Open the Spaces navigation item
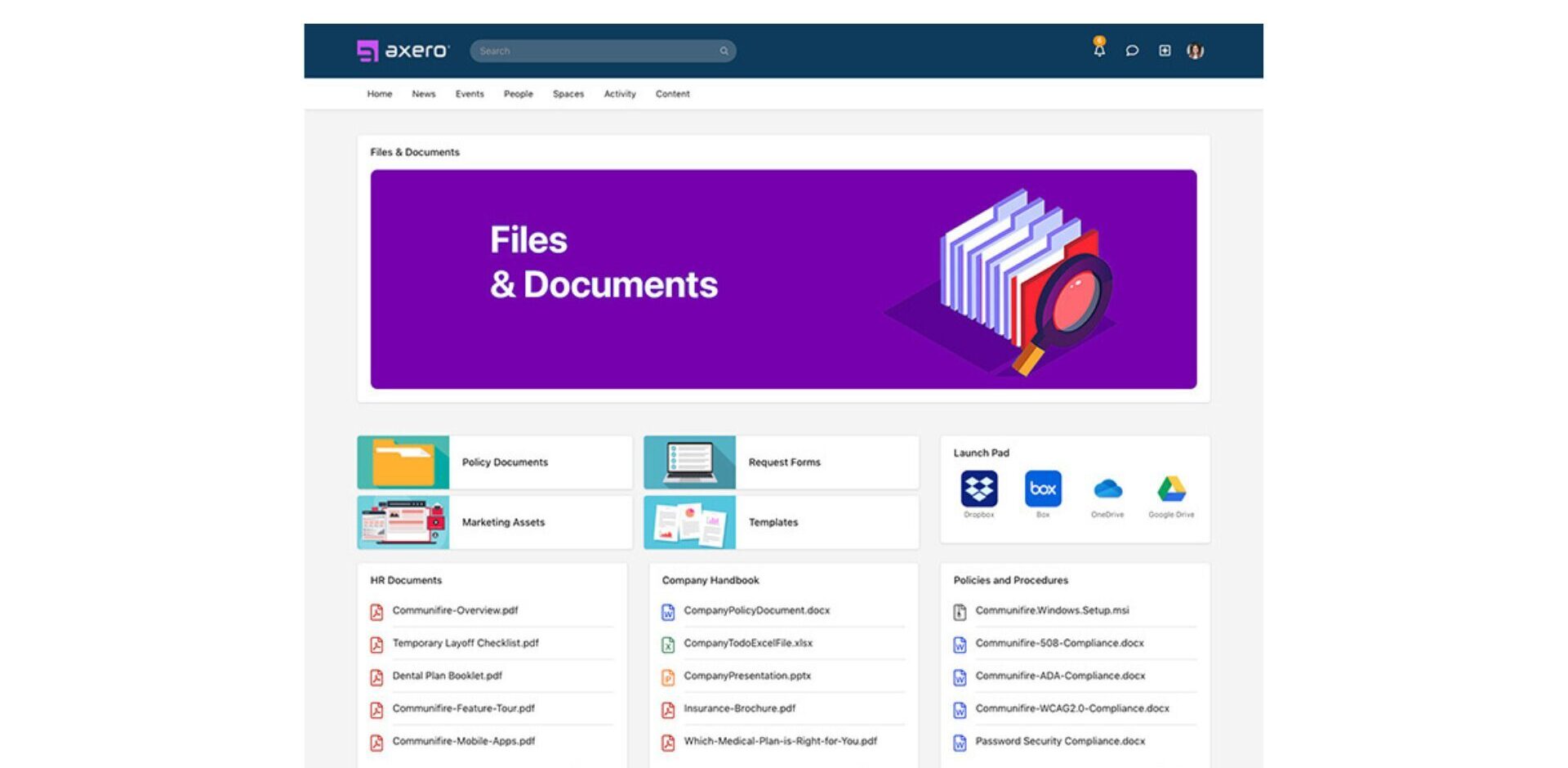This screenshot has height=768, width=1568. (x=568, y=94)
